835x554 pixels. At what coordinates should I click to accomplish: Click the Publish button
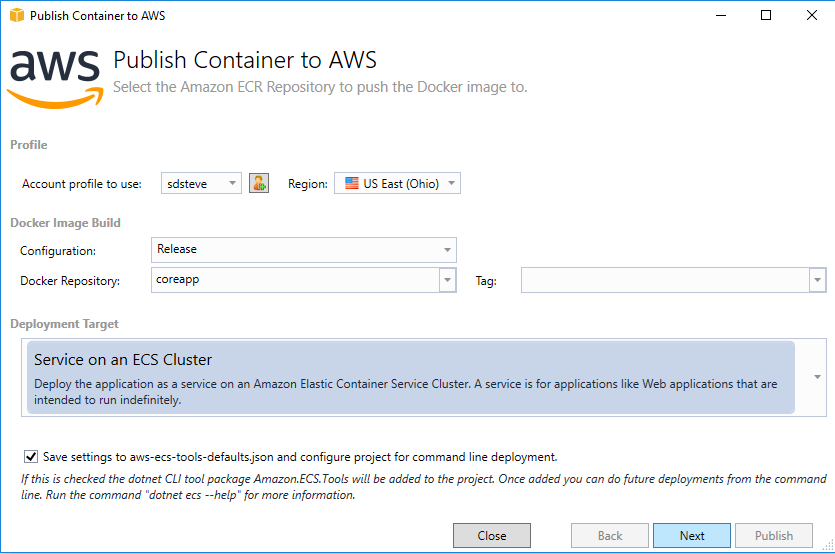click(774, 535)
